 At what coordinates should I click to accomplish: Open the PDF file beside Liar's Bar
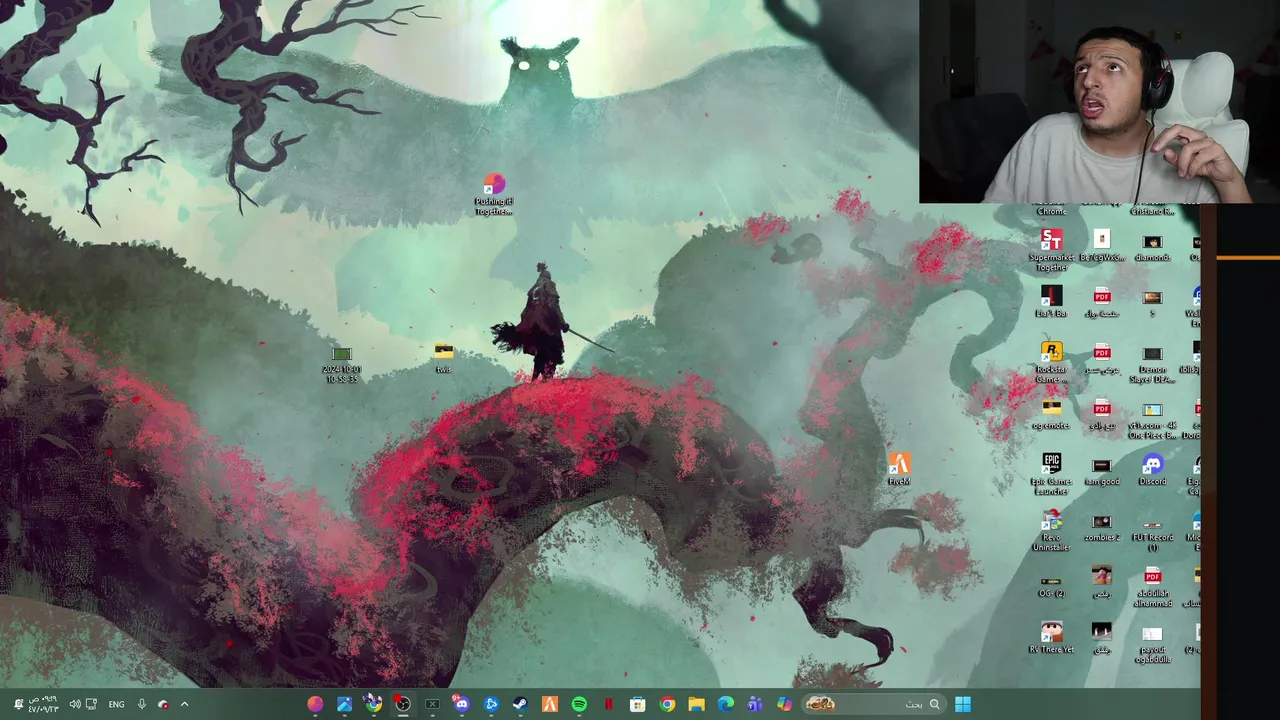[1101, 302]
